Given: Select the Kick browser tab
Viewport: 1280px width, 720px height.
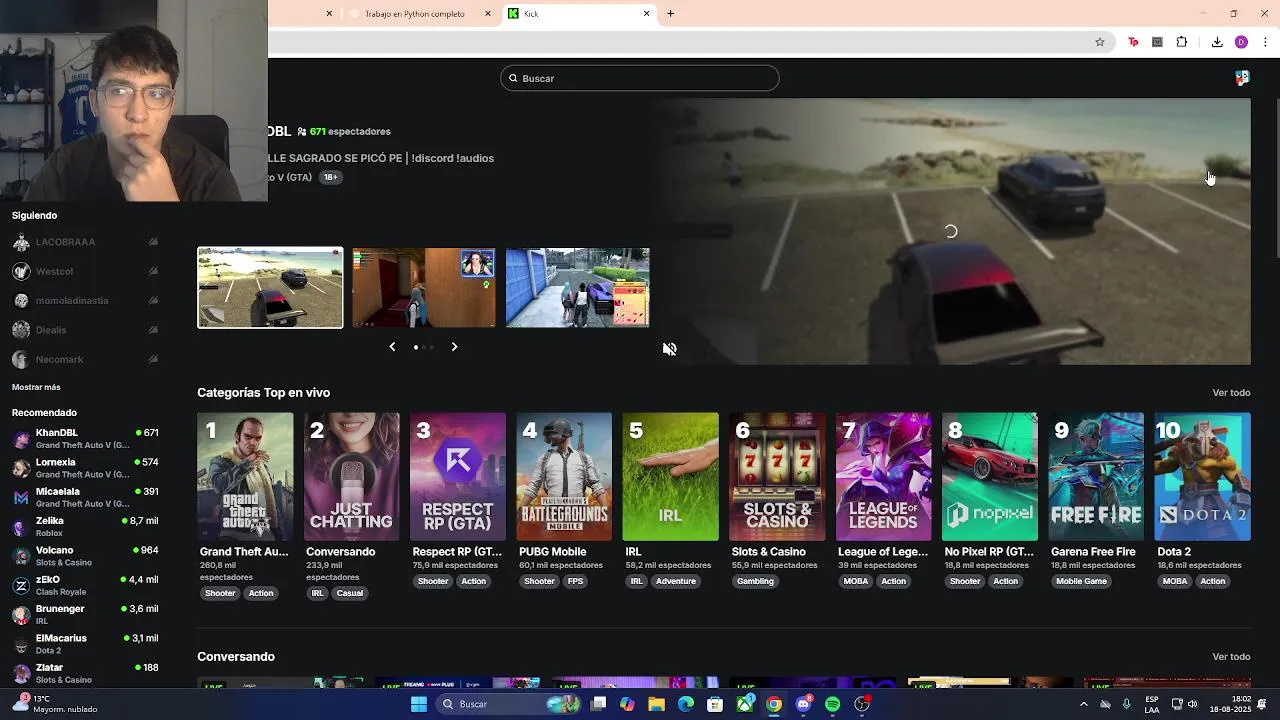Looking at the screenshot, I should [x=579, y=14].
